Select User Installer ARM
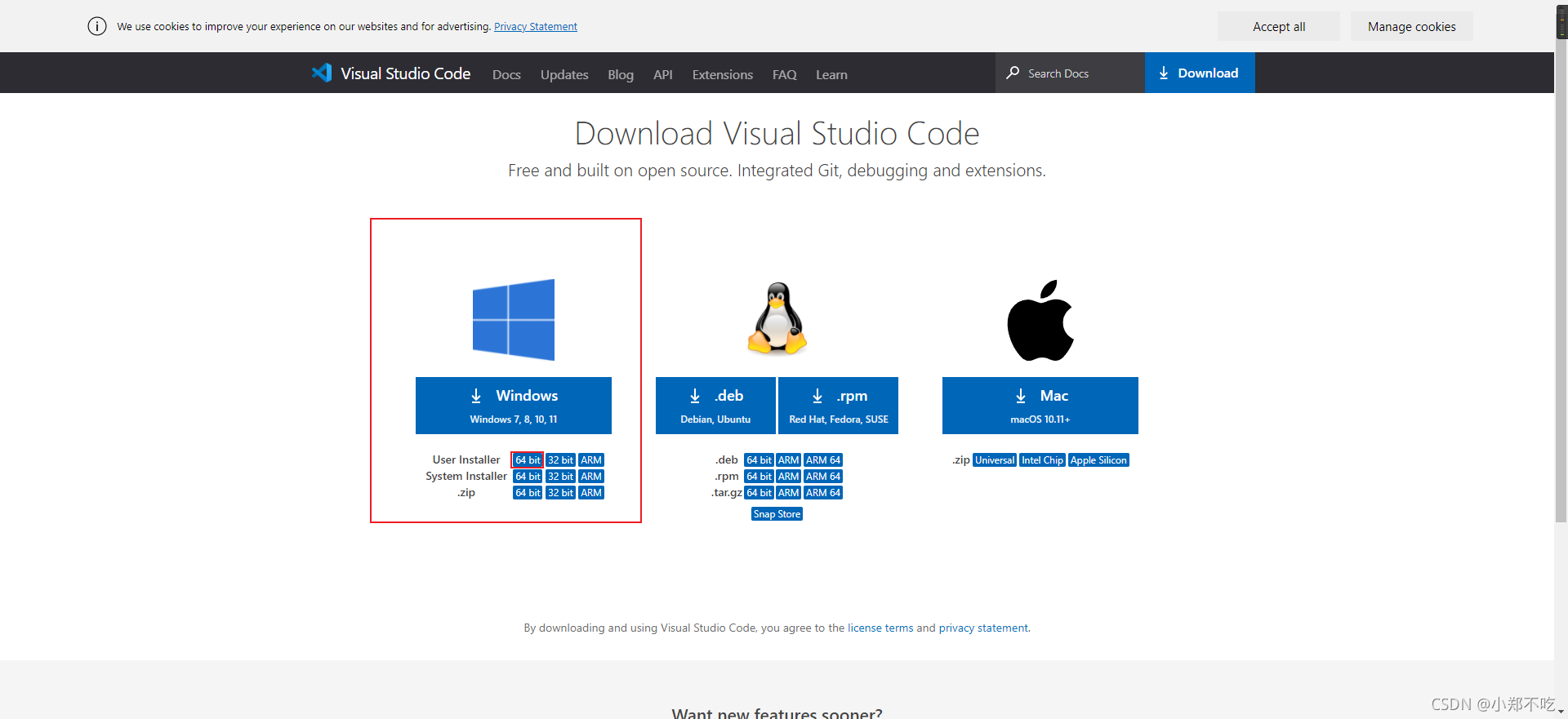The width and height of the screenshot is (1568, 719). pyautogui.click(x=591, y=460)
